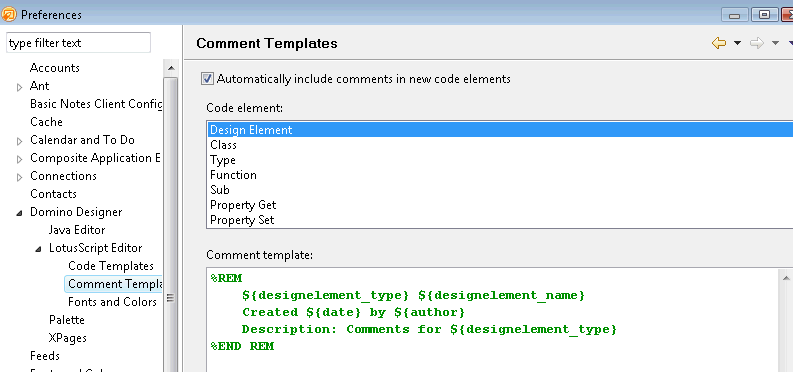Open XPages preferences
793x372 pixels.
pyautogui.click(x=67, y=338)
